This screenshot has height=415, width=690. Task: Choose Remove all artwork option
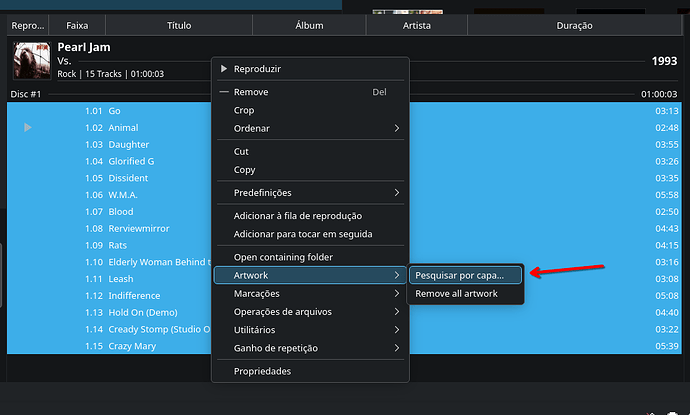point(456,294)
